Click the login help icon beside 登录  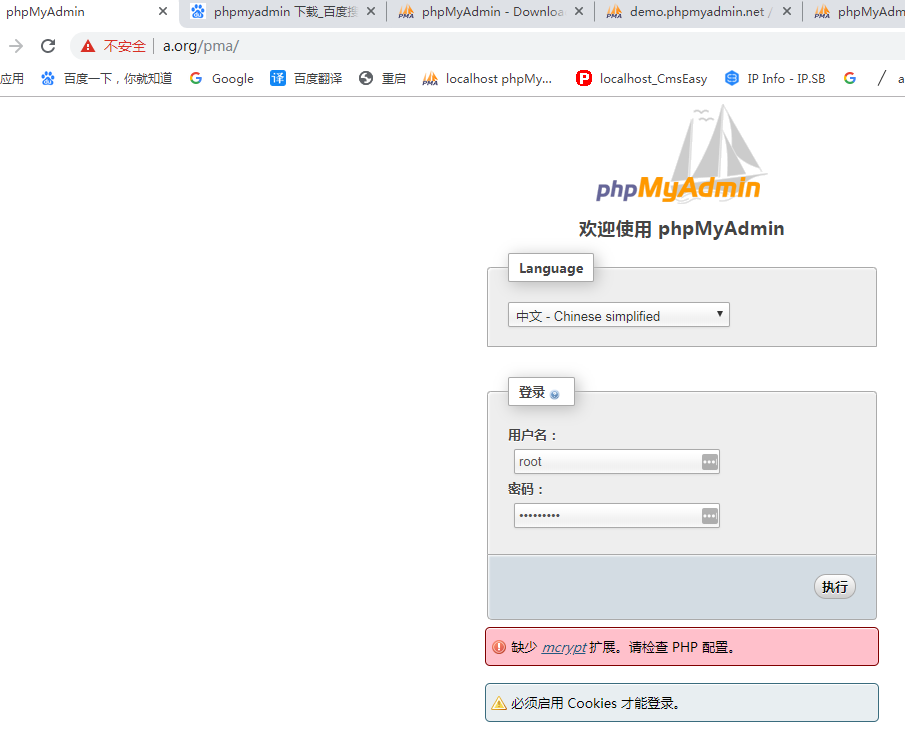[x=555, y=395]
